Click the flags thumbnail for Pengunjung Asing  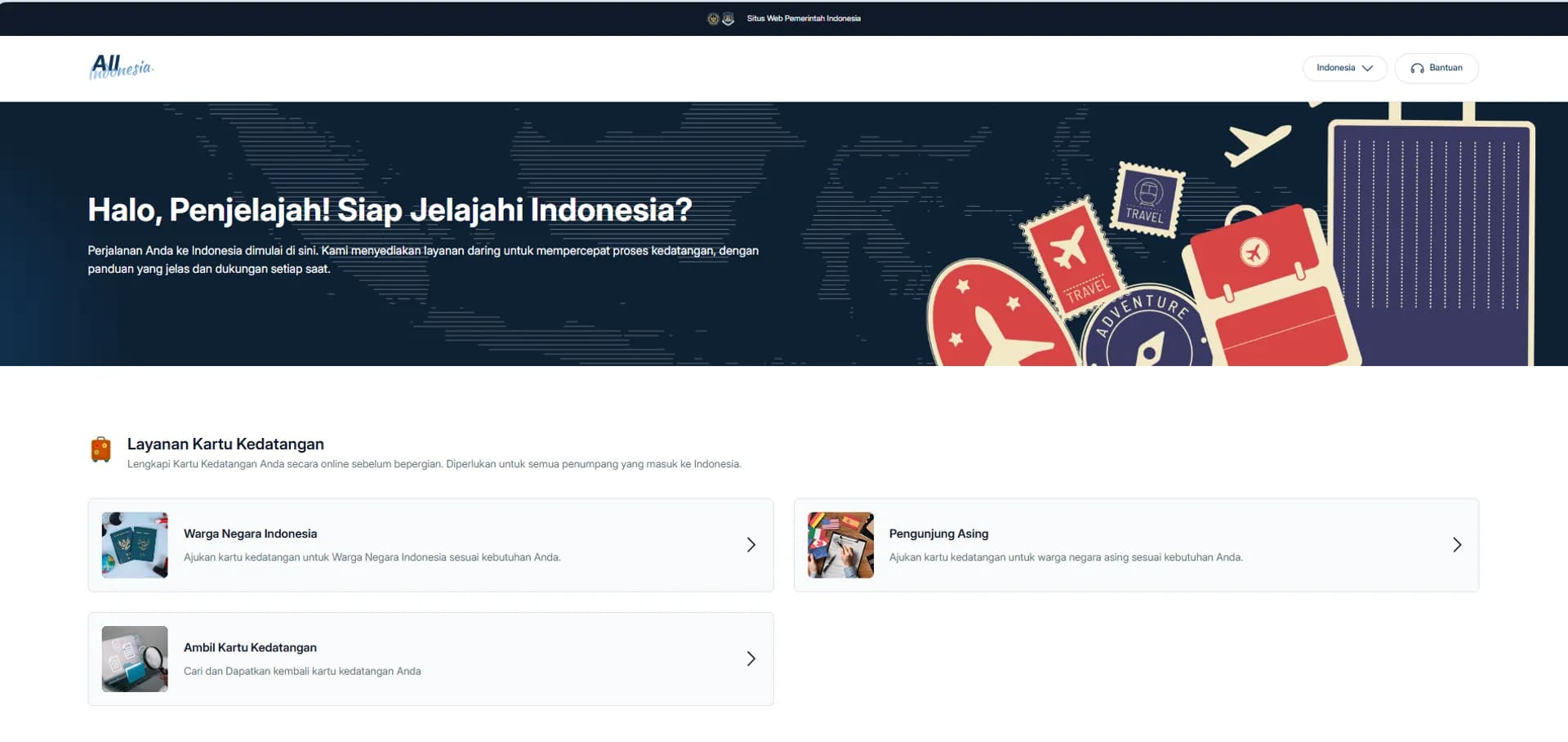pyautogui.click(x=840, y=545)
